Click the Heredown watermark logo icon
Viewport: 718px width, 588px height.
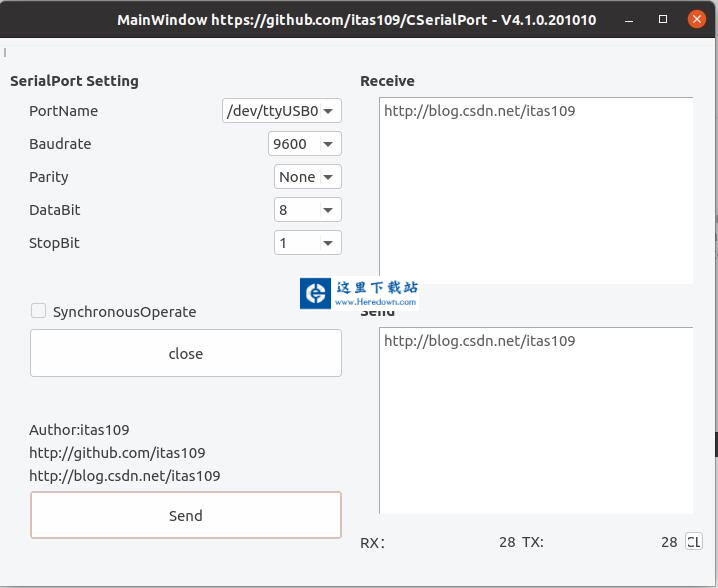point(317,293)
